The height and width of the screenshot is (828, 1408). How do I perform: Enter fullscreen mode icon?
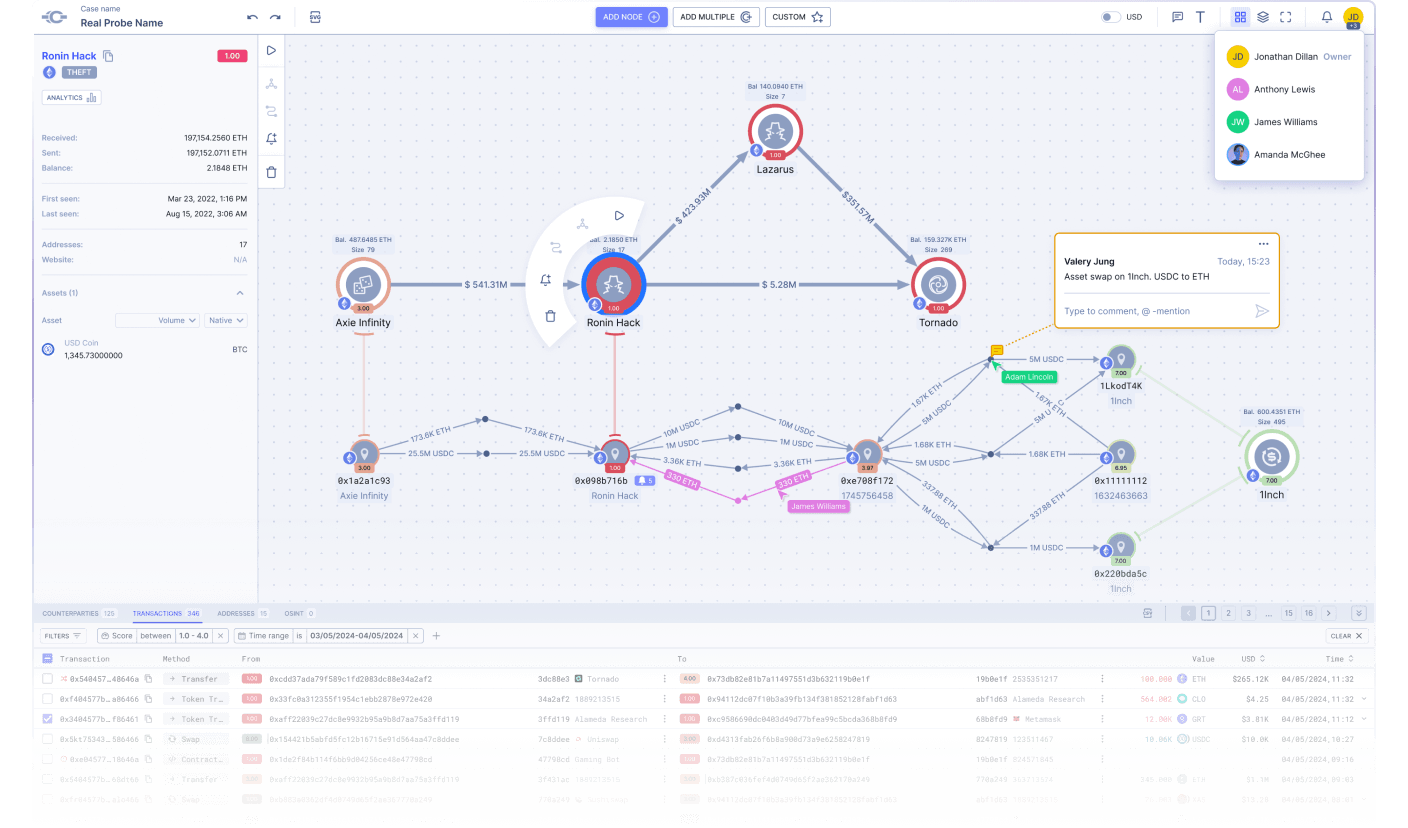pyautogui.click(x=1286, y=17)
